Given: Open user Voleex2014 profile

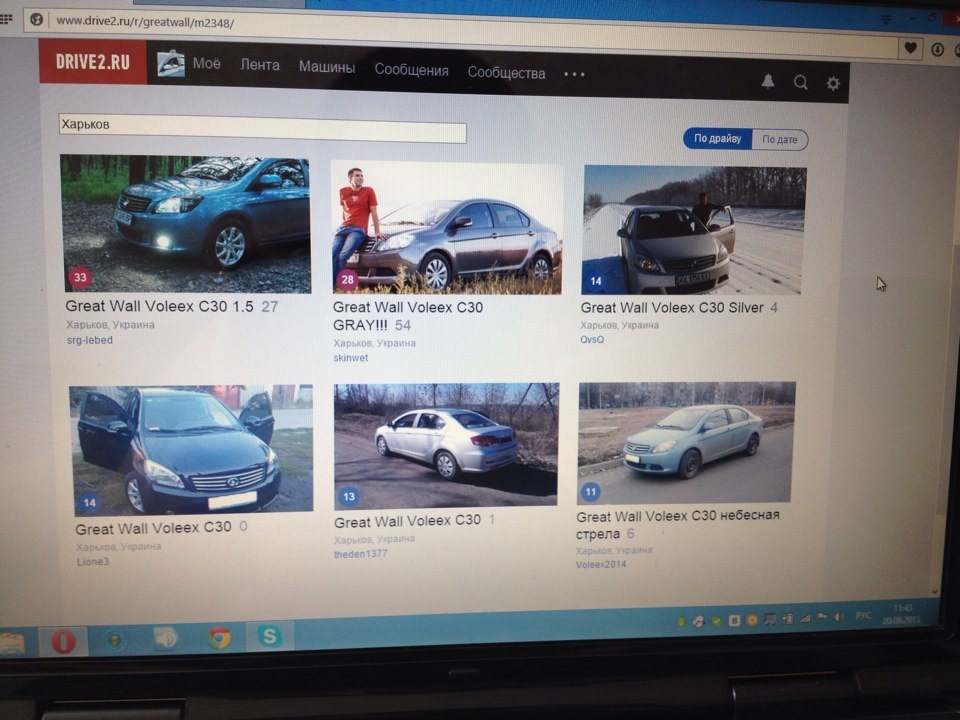Looking at the screenshot, I should (x=601, y=564).
